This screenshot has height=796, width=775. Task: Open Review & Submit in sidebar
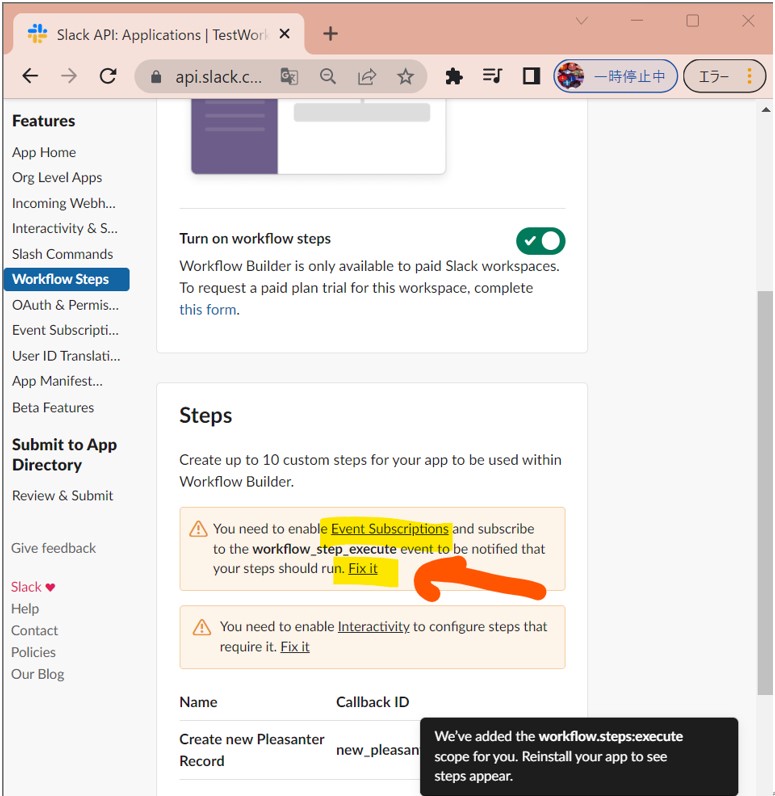(62, 495)
